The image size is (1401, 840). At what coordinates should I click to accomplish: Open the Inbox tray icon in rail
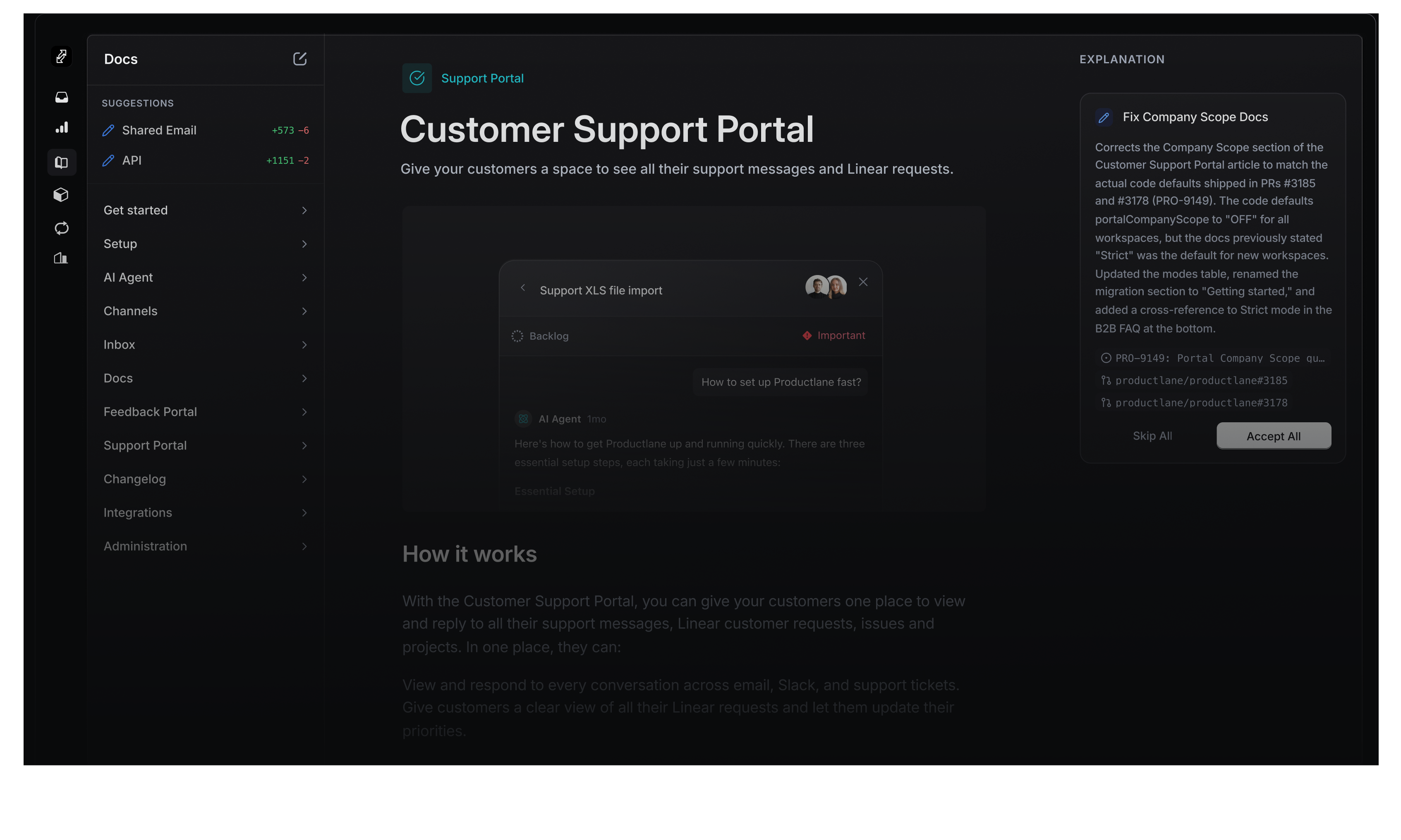(x=61, y=97)
